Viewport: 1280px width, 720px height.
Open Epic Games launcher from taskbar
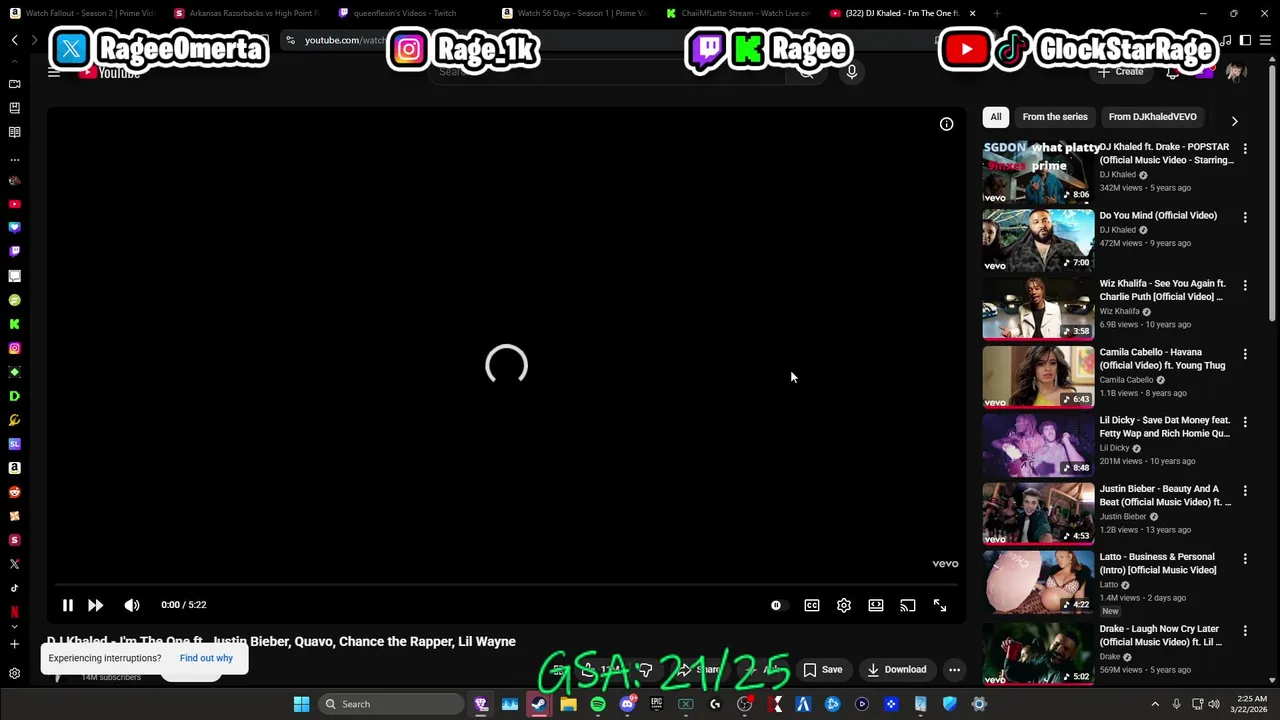point(656,704)
